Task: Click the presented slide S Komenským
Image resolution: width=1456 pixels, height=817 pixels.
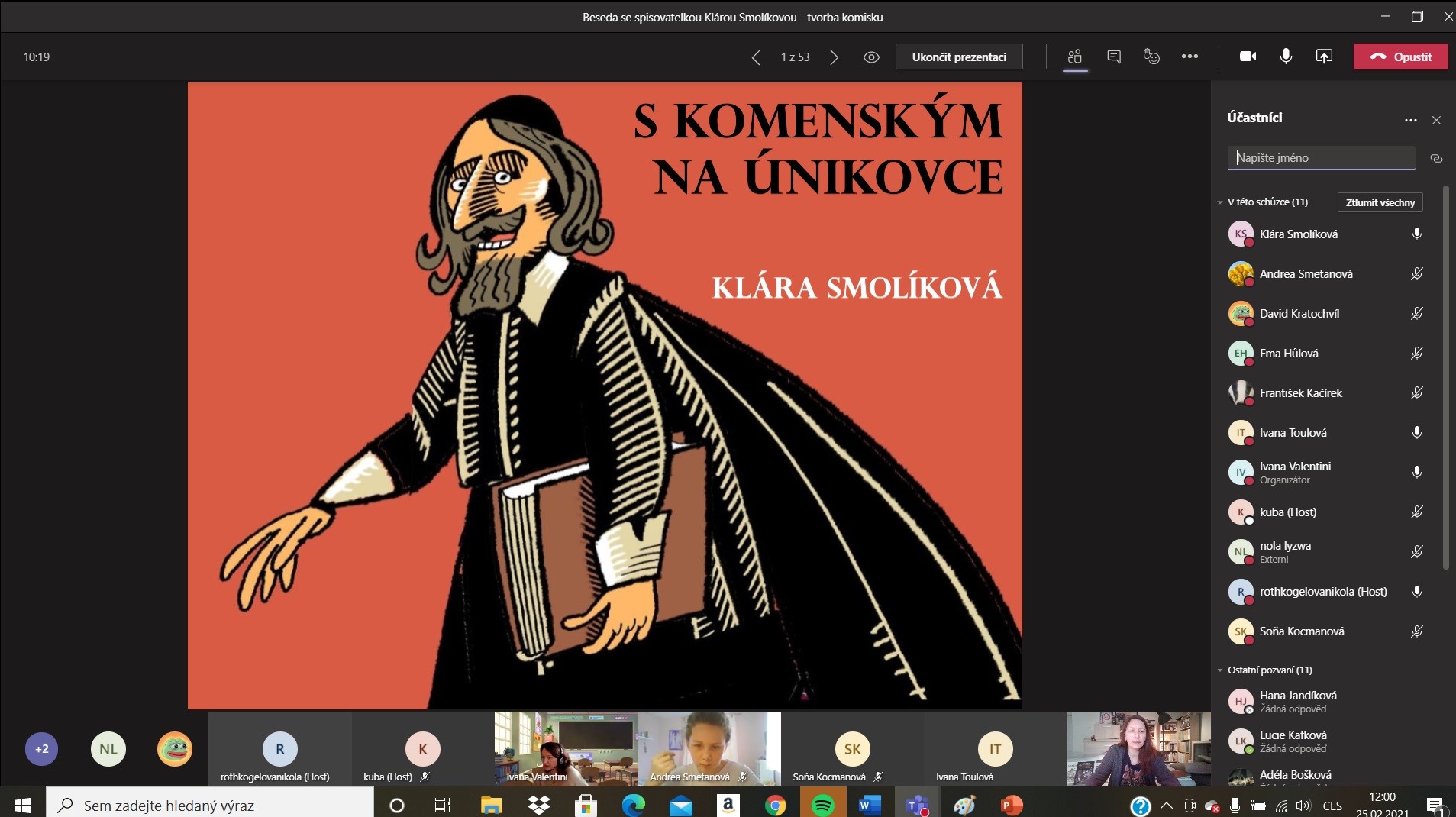Action: [x=605, y=396]
